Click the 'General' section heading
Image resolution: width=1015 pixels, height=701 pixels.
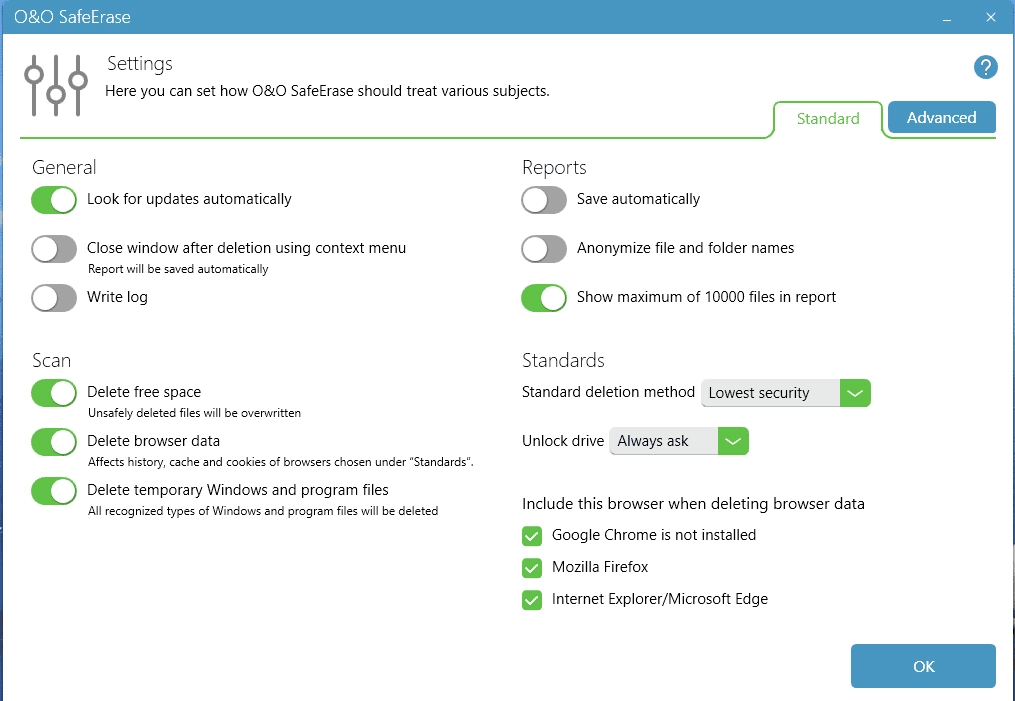[x=64, y=167]
